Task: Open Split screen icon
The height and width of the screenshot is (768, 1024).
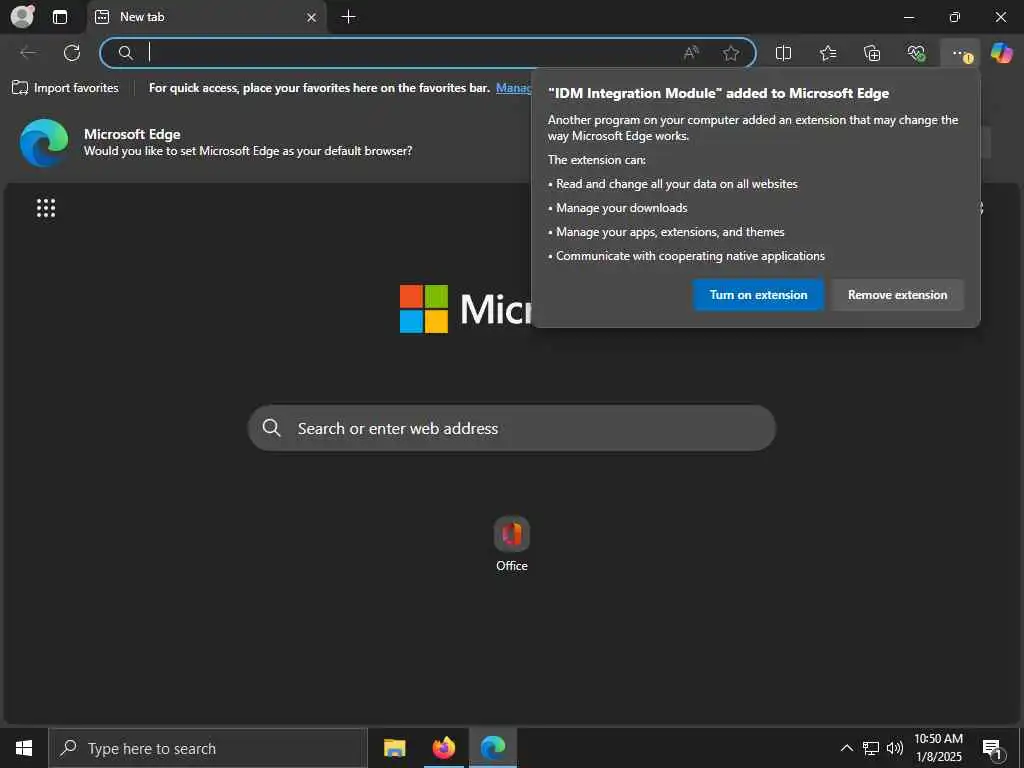Action: 783,53
